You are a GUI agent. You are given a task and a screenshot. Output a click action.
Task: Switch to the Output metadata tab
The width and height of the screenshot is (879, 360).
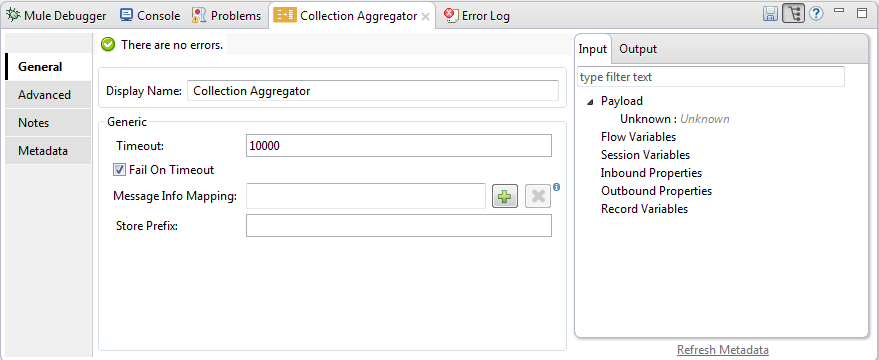pyautogui.click(x=638, y=49)
